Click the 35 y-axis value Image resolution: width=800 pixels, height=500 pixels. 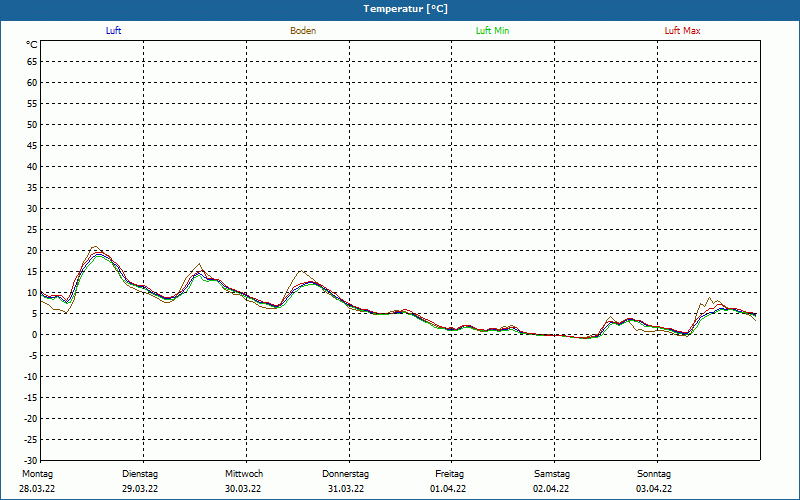32,188
